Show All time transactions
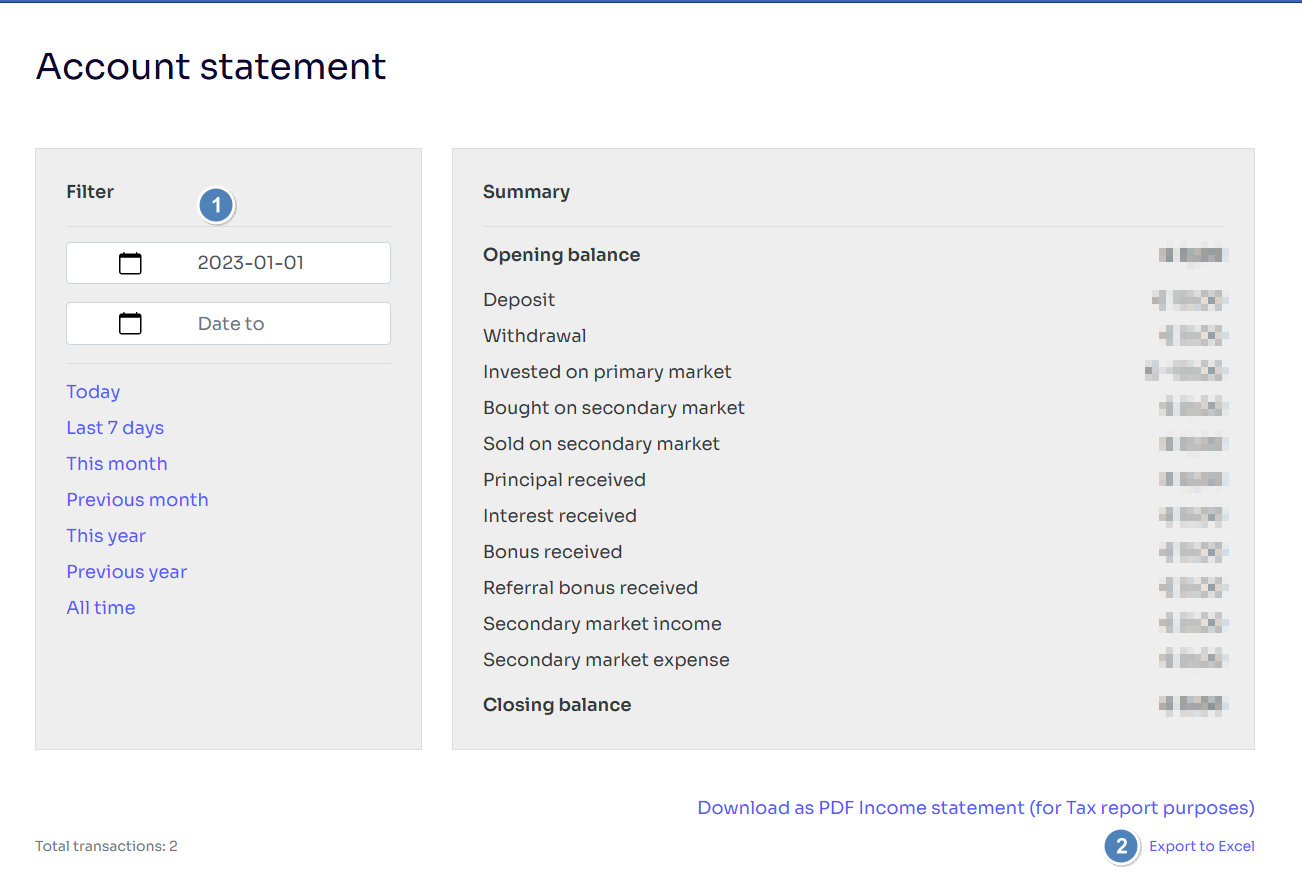Screen dimensions: 1302x873 click(101, 608)
